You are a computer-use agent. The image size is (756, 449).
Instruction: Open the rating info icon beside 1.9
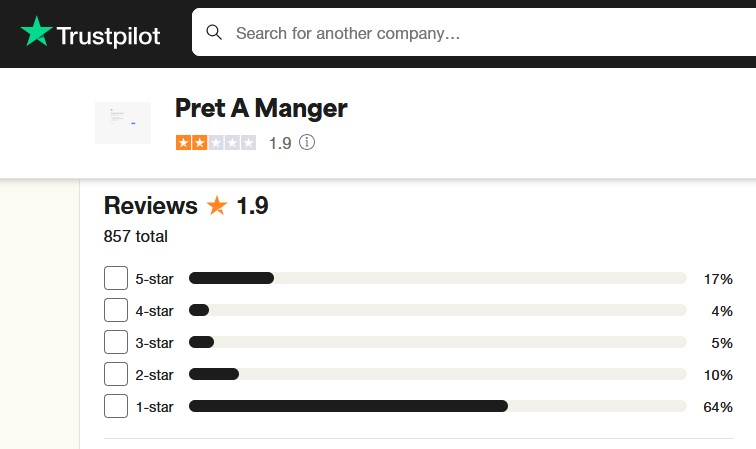pyautogui.click(x=307, y=143)
